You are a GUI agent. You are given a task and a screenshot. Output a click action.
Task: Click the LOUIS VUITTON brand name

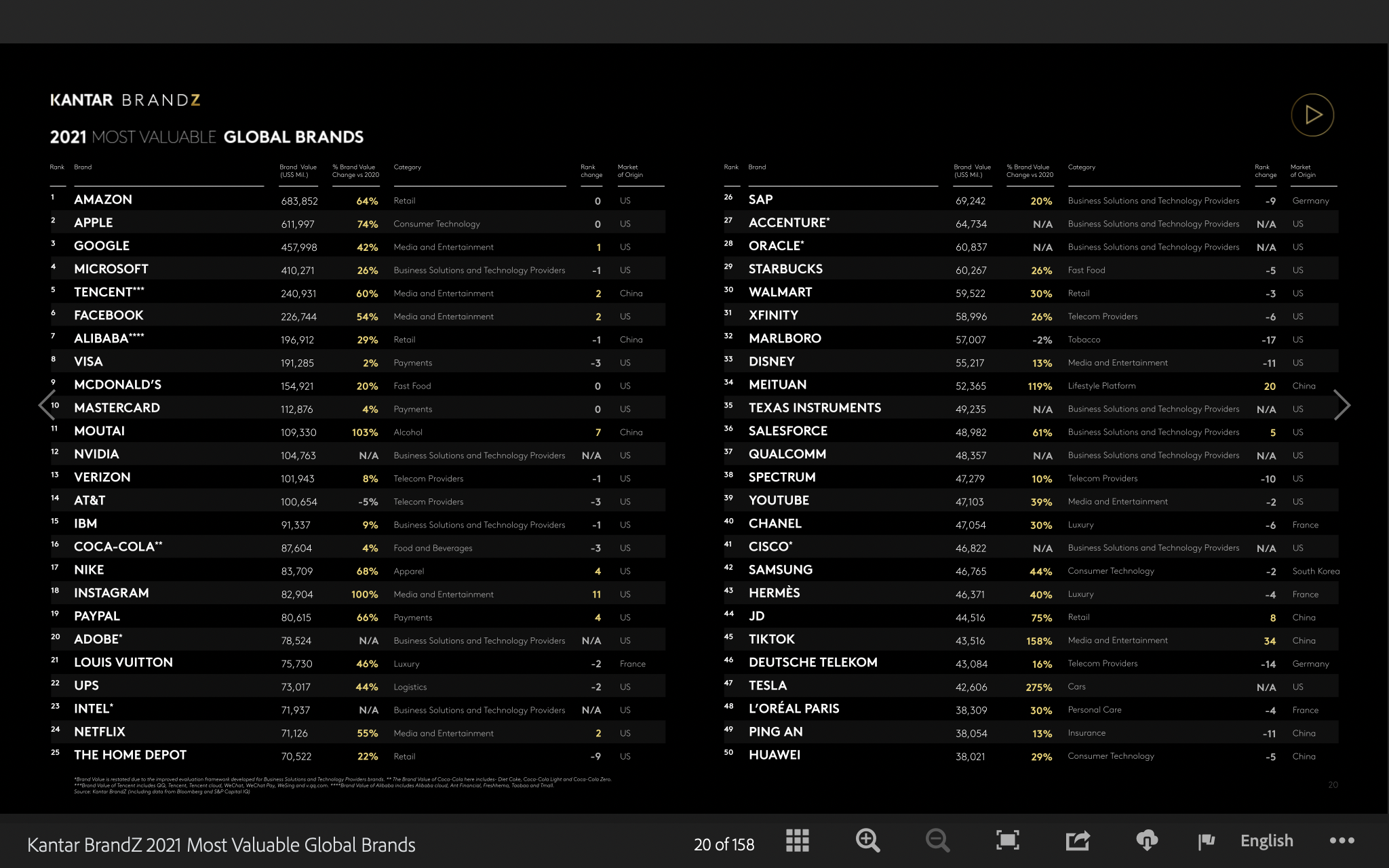[x=123, y=662]
